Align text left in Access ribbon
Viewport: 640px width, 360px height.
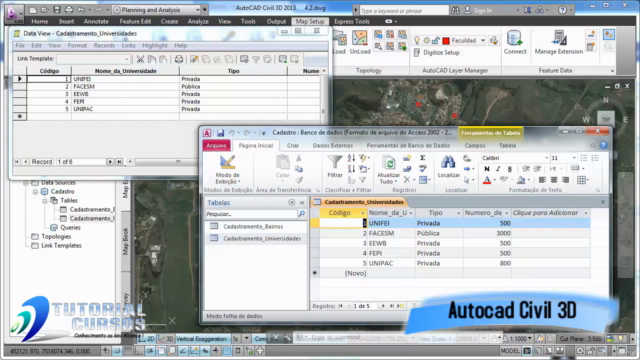542,180
